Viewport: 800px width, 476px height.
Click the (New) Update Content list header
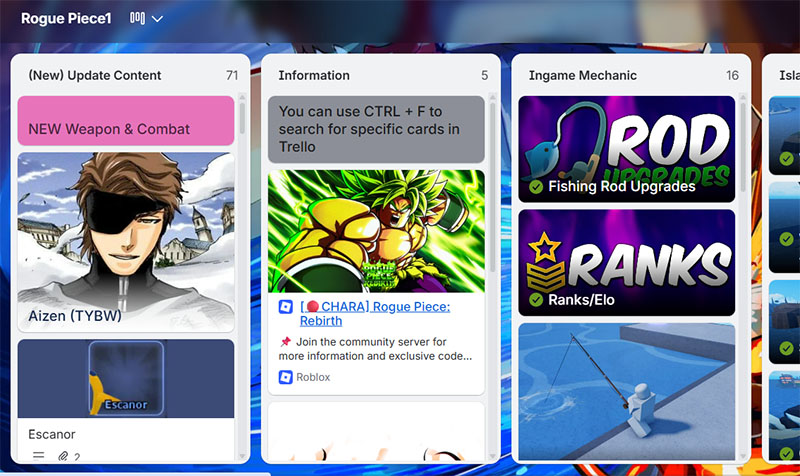pyautogui.click(x=95, y=75)
